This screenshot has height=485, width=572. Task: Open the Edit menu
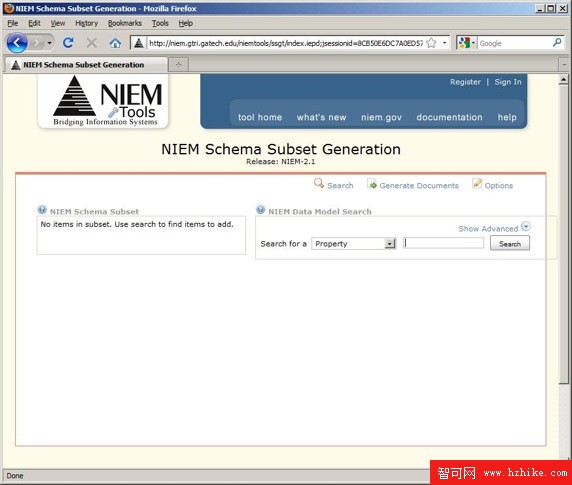(34, 23)
